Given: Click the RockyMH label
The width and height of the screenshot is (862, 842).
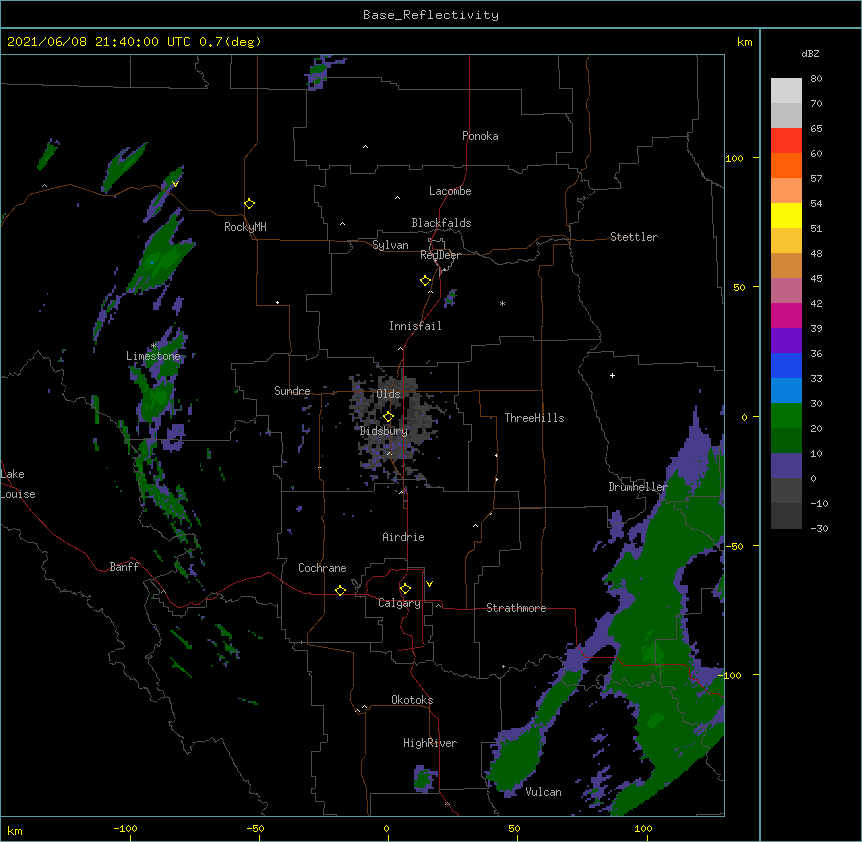Looking at the screenshot, I should 245,227.
